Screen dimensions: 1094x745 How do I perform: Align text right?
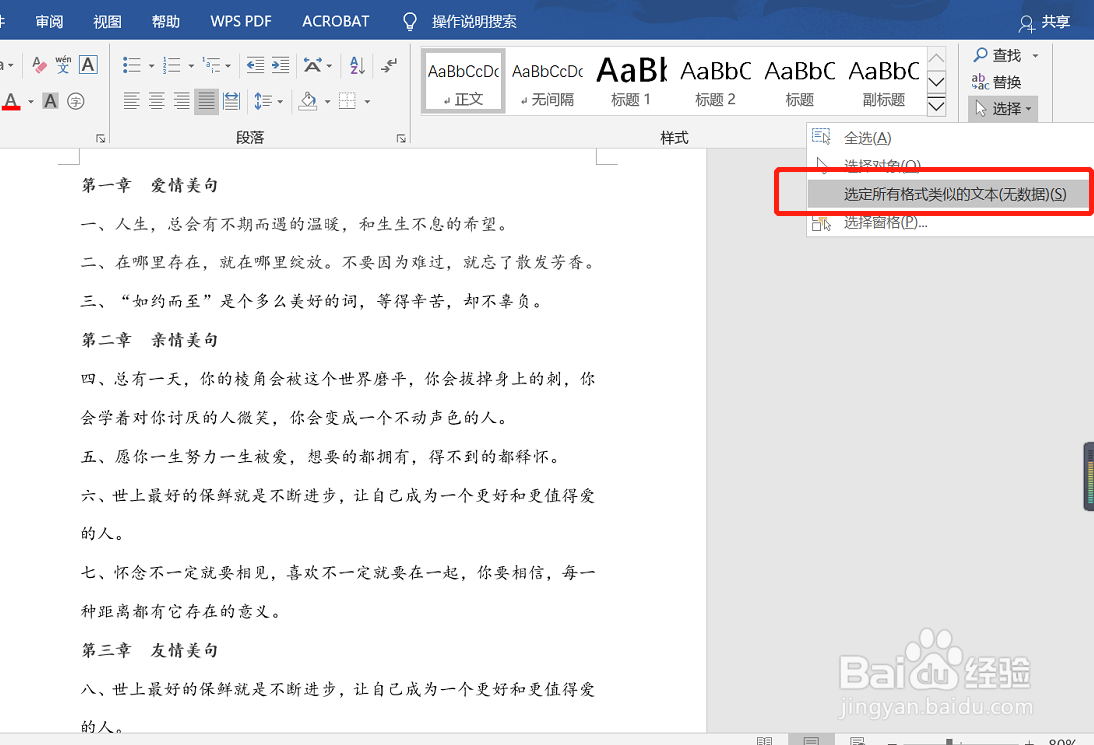tap(181, 101)
